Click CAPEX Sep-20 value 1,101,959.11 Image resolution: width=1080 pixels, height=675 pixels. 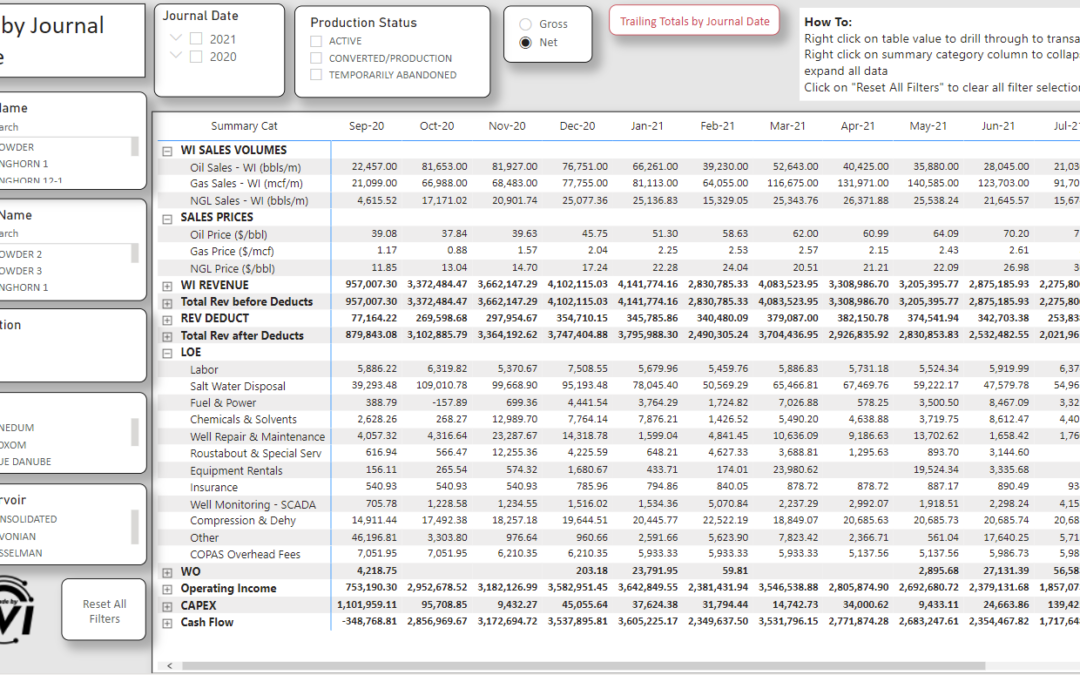click(367, 605)
